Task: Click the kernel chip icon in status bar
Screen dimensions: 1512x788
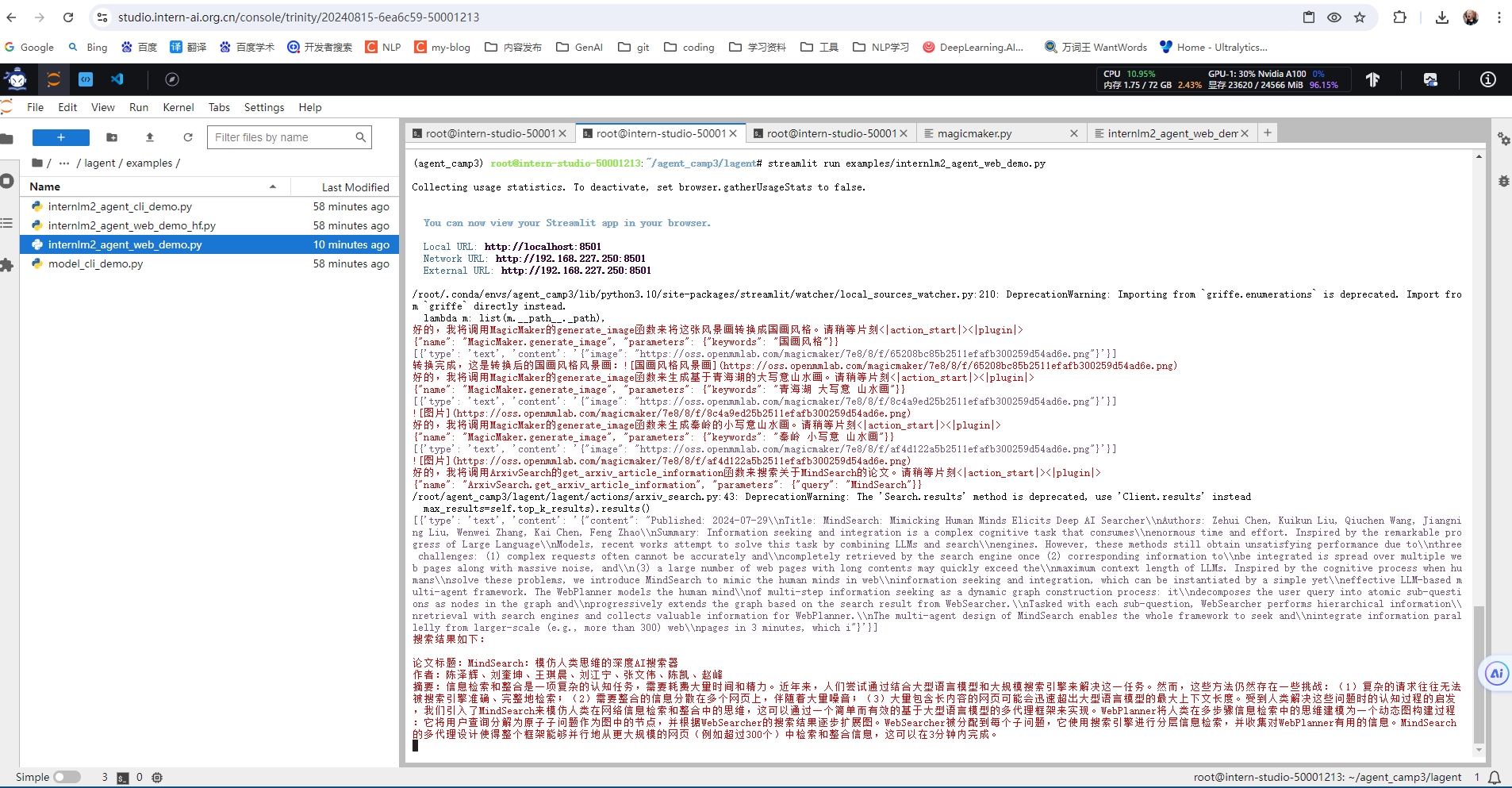Action: (x=157, y=778)
